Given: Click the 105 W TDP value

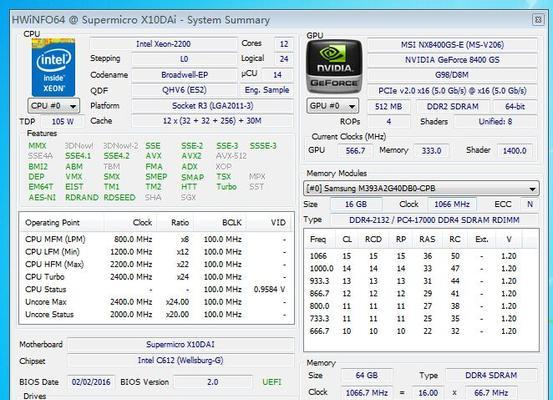Looking at the screenshot, I should point(62,122).
